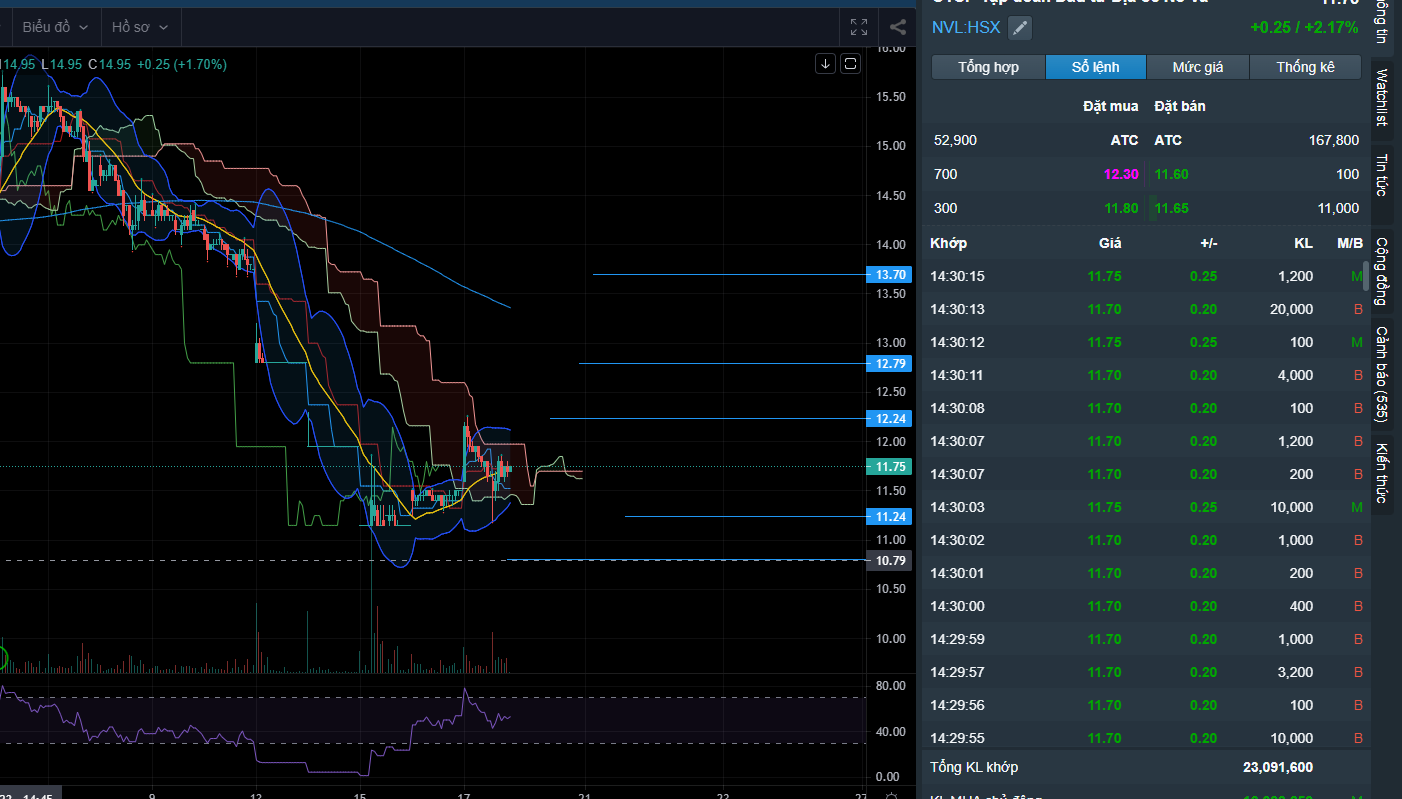The height and width of the screenshot is (799, 1402).
Task: Click the 11.75 current price axis label
Action: pos(890,467)
